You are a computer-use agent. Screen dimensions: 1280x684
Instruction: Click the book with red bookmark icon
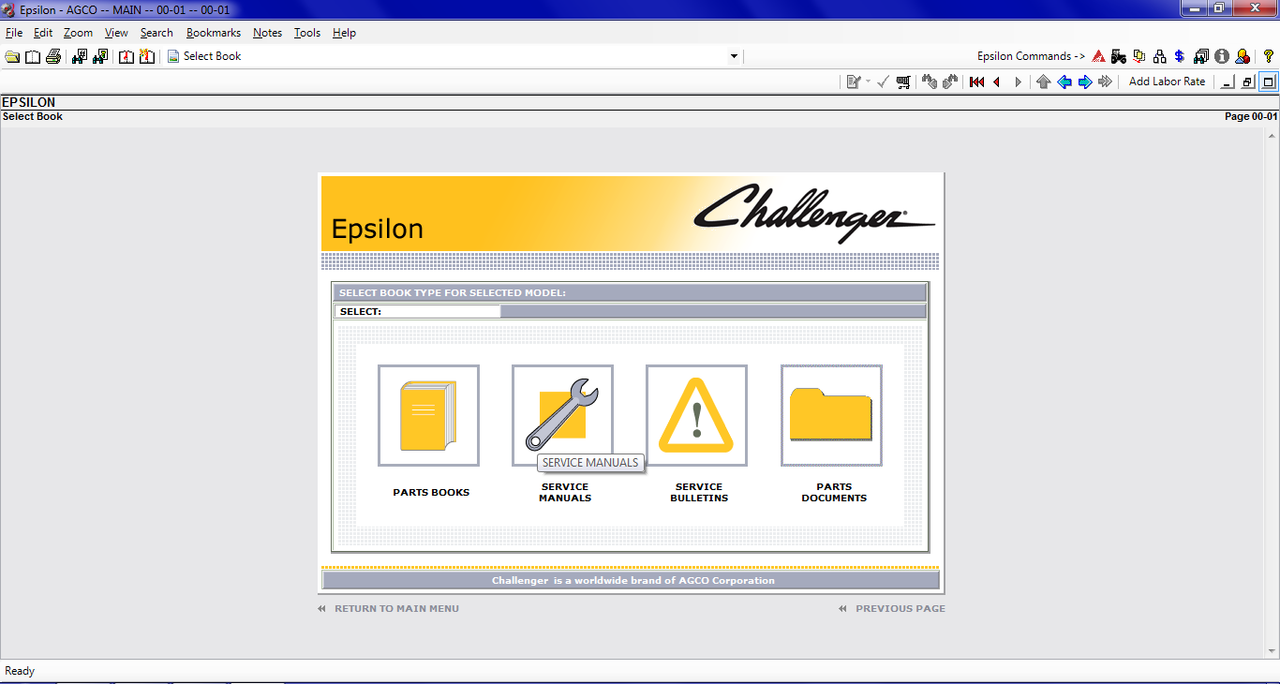[x=127, y=57]
